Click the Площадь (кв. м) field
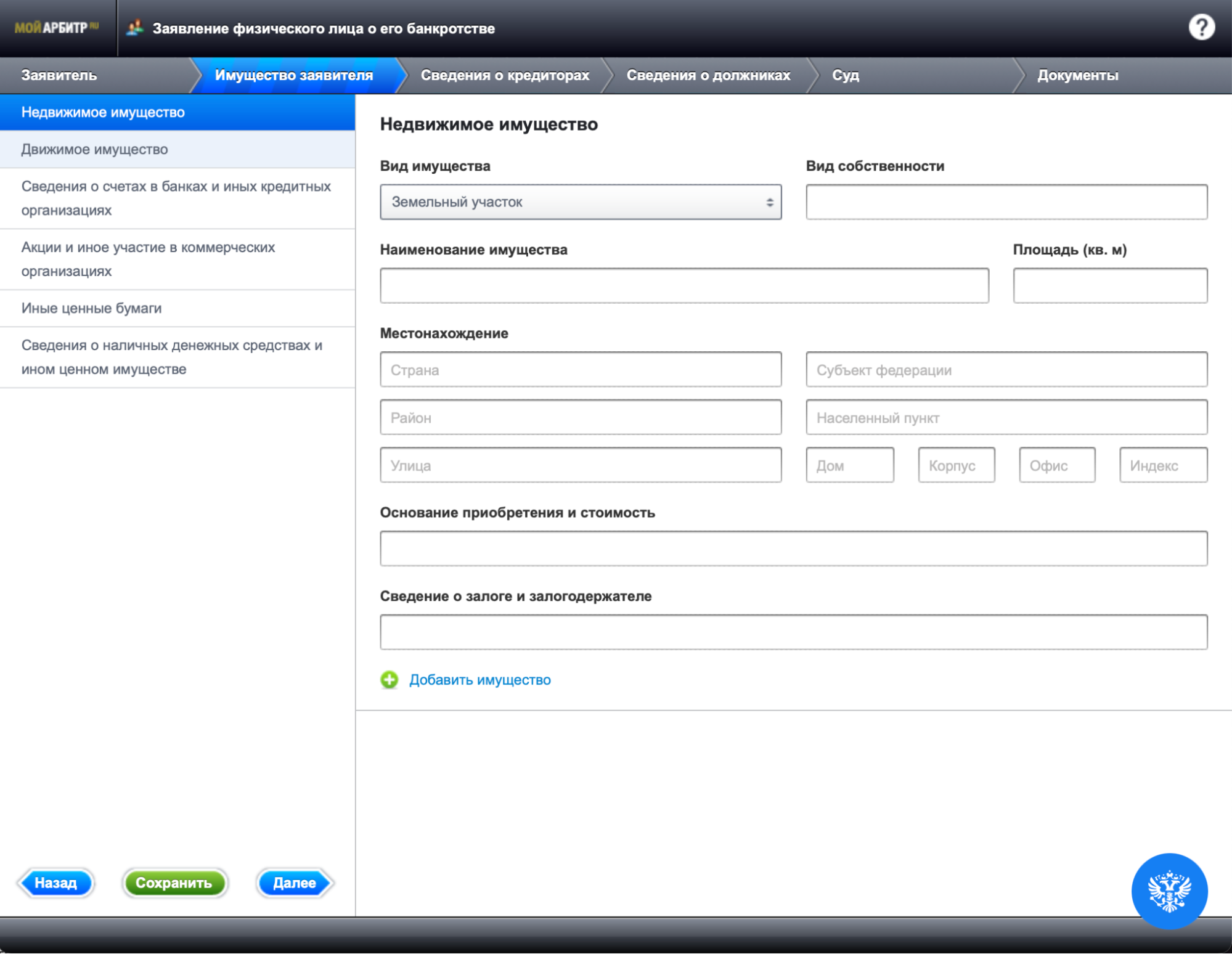This screenshot has height=954, width=1232. (x=1109, y=285)
